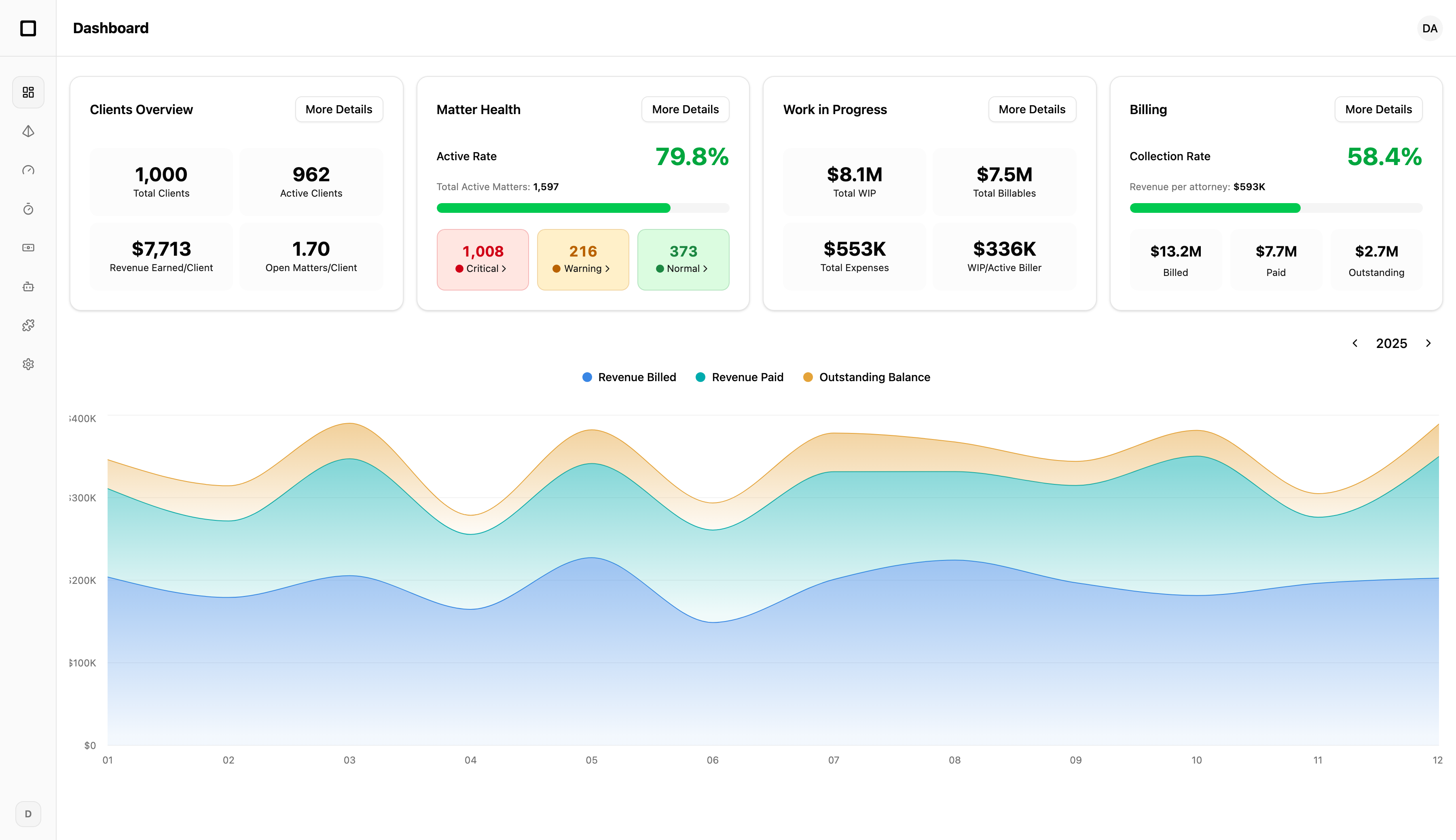
Task: Open More Details for Clients Overview
Action: pyautogui.click(x=339, y=109)
